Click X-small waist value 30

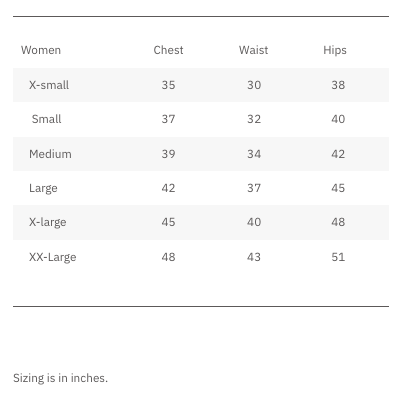click(x=254, y=85)
